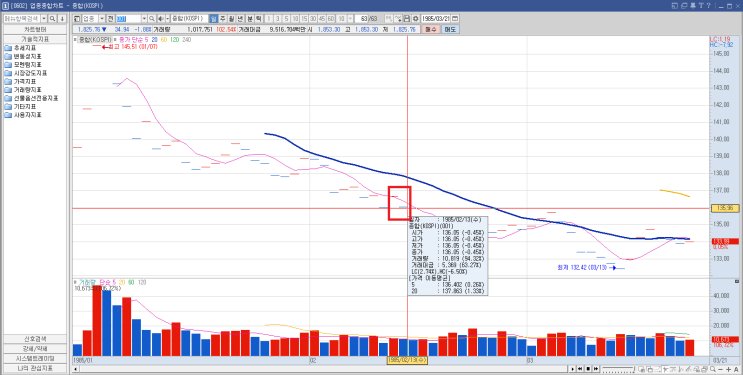Open the 나의 관심지표 tab

coord(35,368)
